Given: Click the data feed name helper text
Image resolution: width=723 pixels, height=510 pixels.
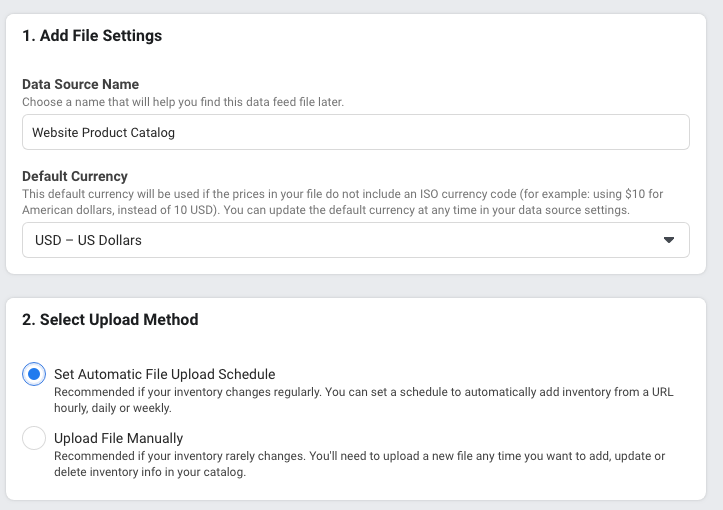Looking at the screenshot, I should coord(183,102).
